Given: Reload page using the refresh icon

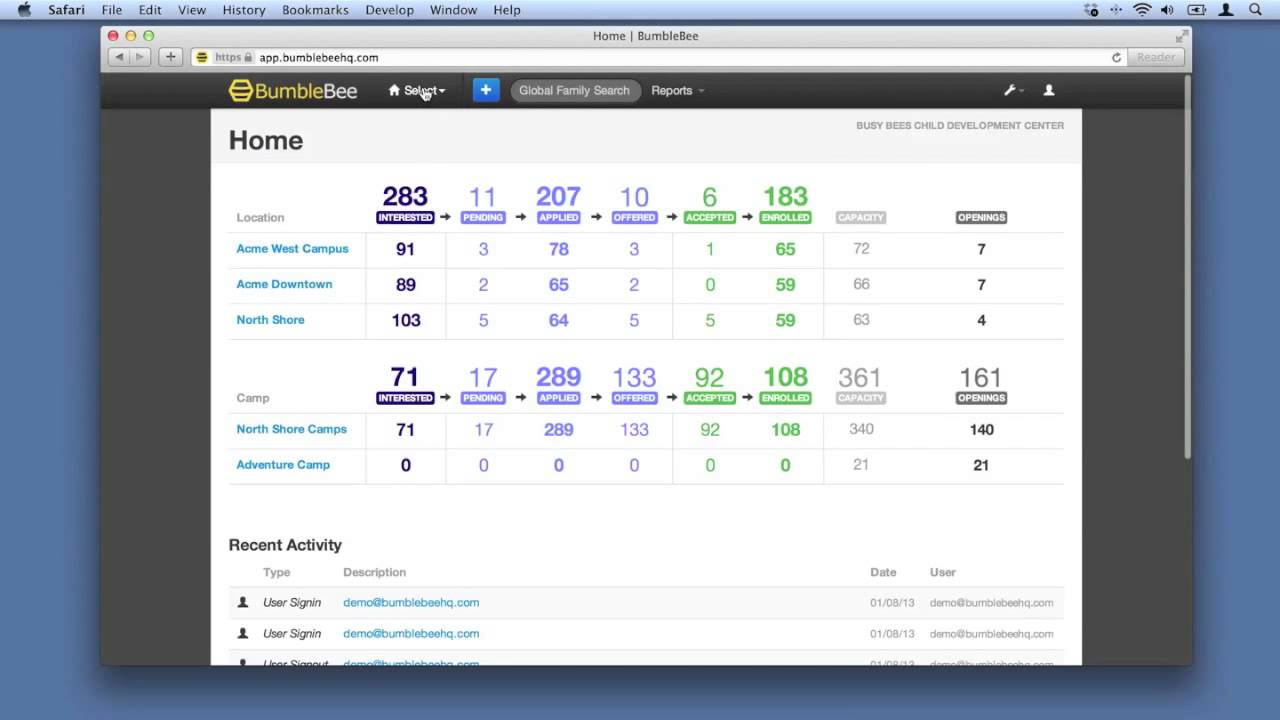Looking at the screenshot, I should pos(1117,57).
